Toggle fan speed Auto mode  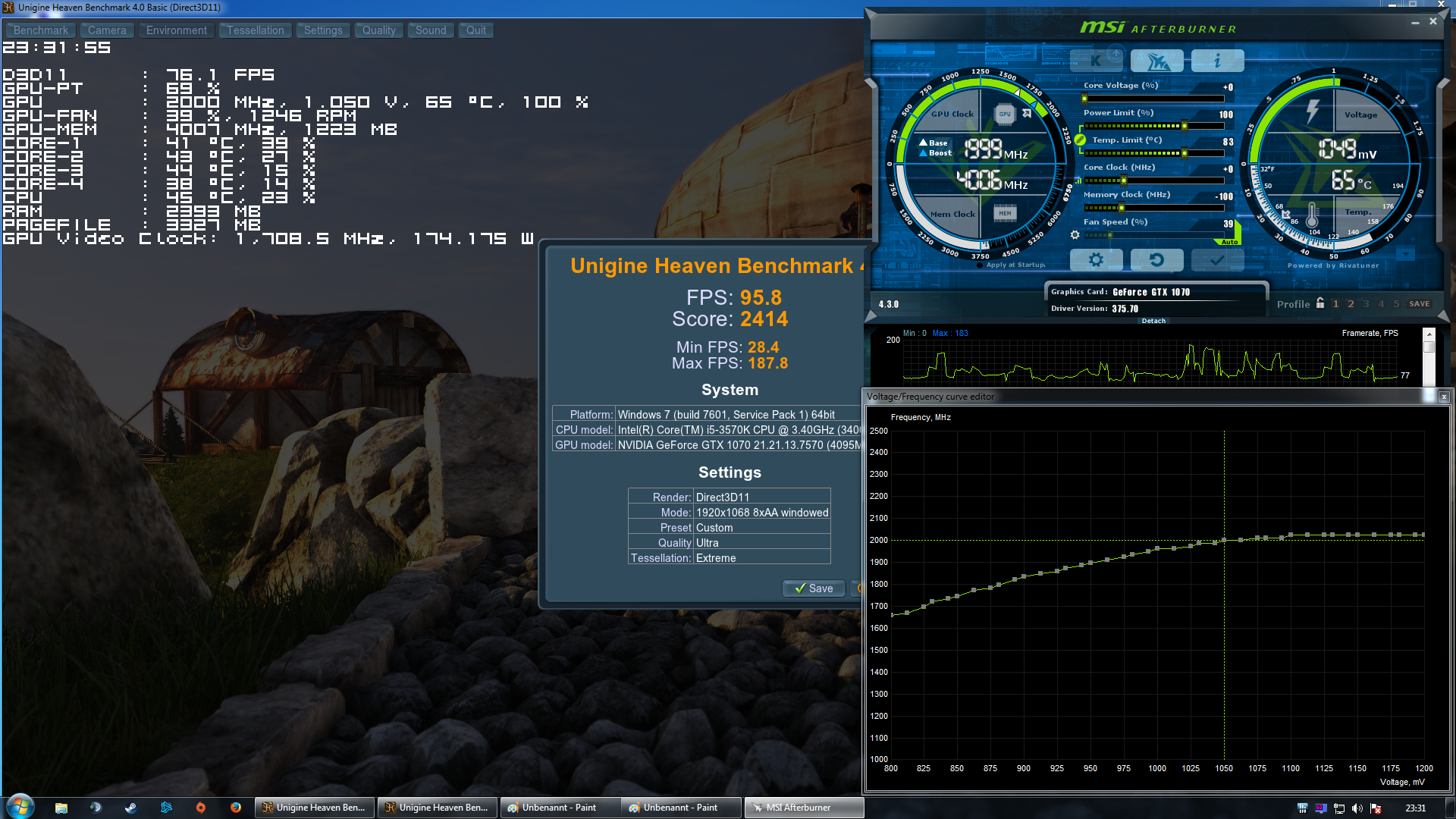click(x=1230, y=242)
